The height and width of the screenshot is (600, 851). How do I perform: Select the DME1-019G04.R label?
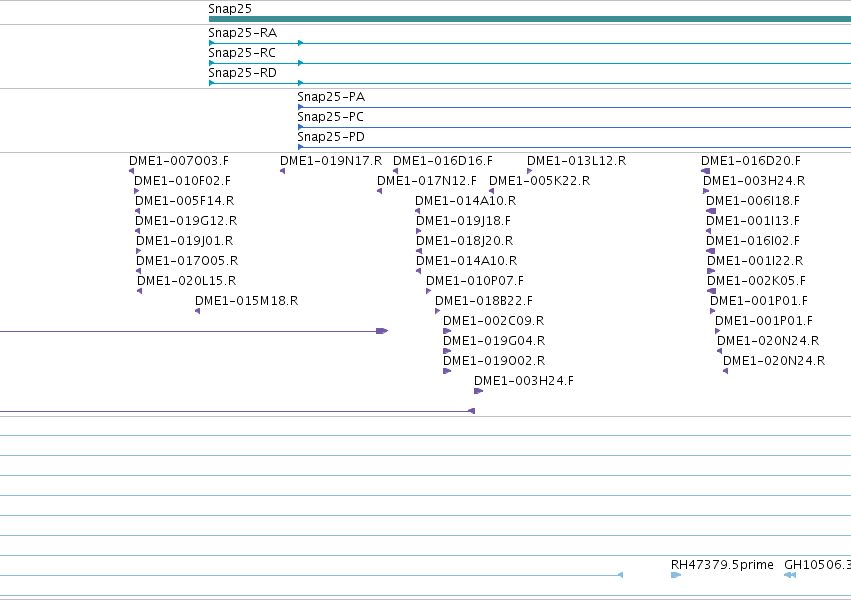(494, 341)
